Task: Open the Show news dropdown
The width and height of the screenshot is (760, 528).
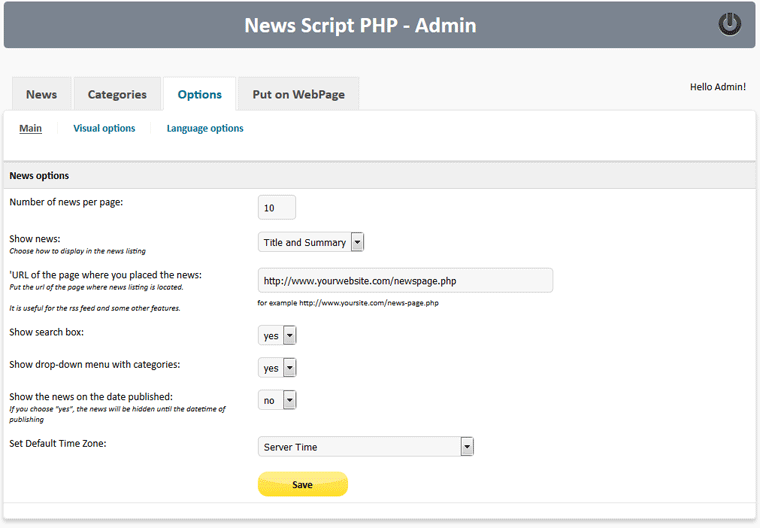Action: [x=311, y=242]
